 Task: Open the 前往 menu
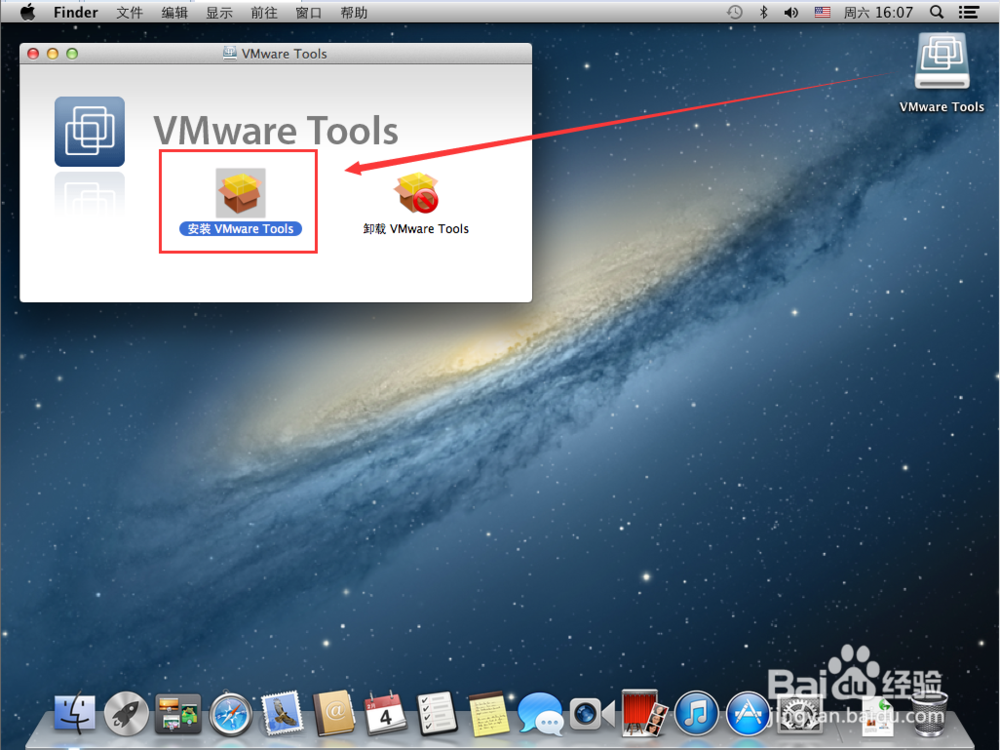coord(264,12)
